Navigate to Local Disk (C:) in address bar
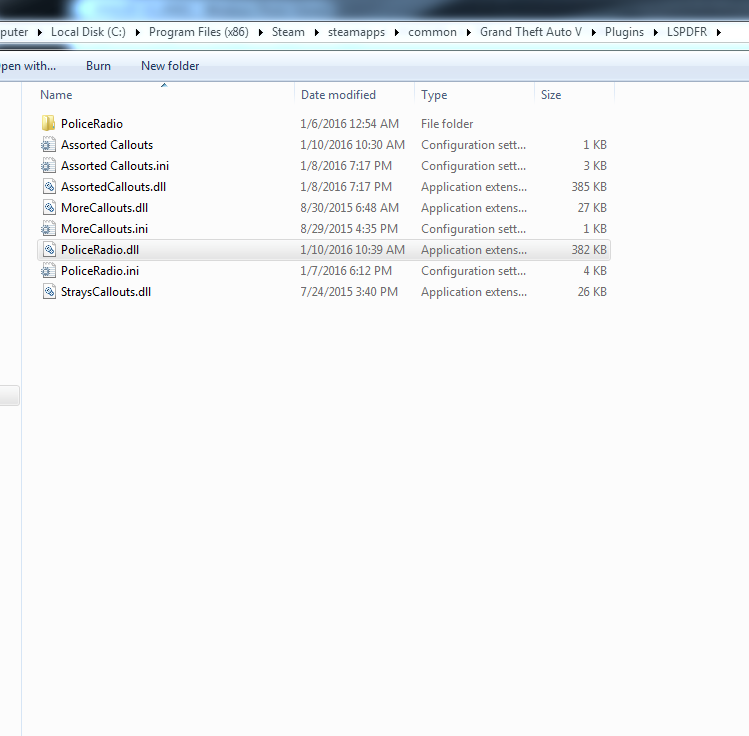 pos(88,32)
